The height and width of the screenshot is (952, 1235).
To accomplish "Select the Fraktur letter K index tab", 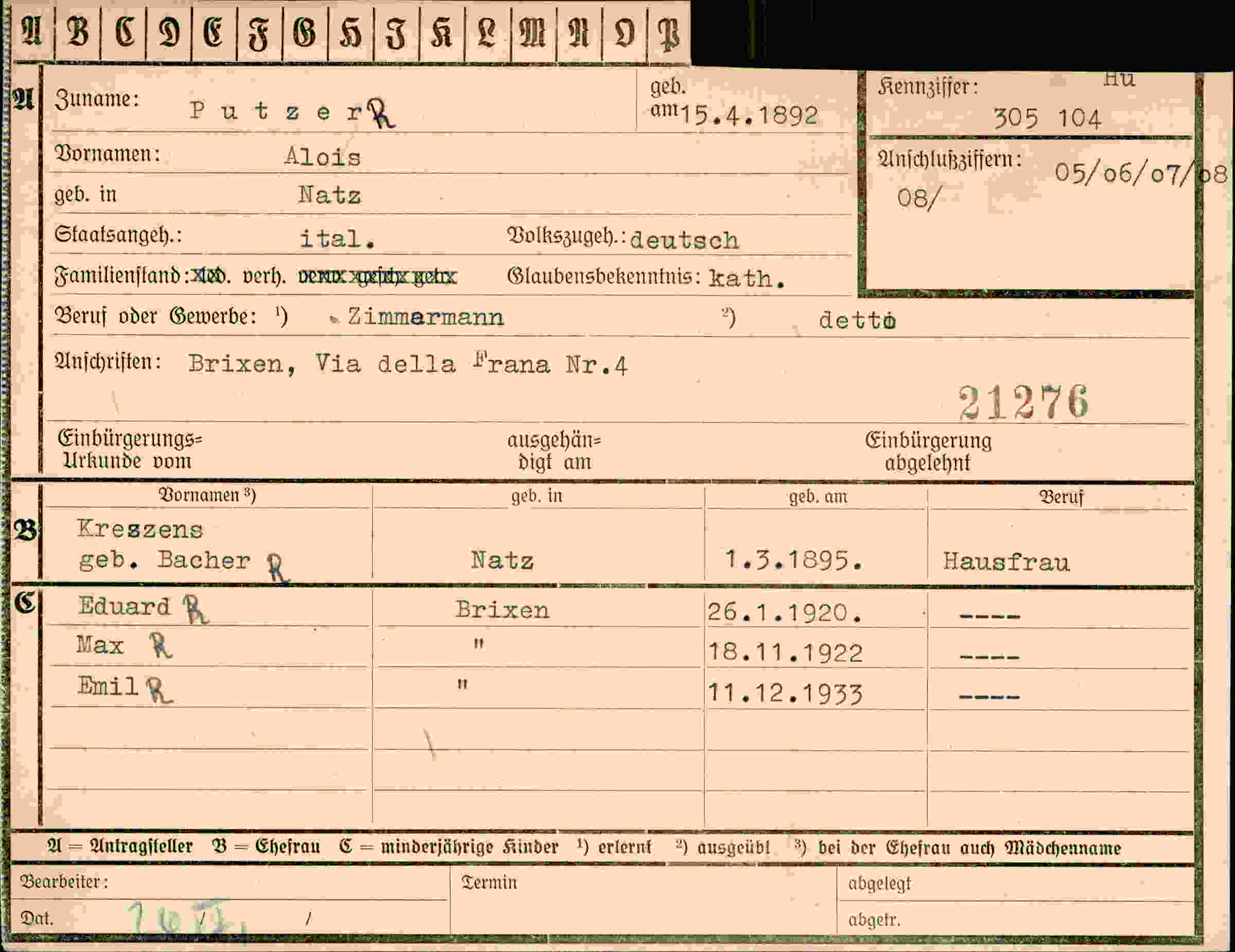I will point(442,31).
